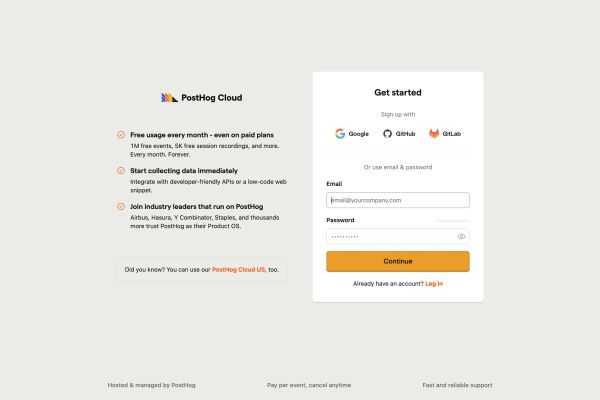Click the Google logo icon

340,134
